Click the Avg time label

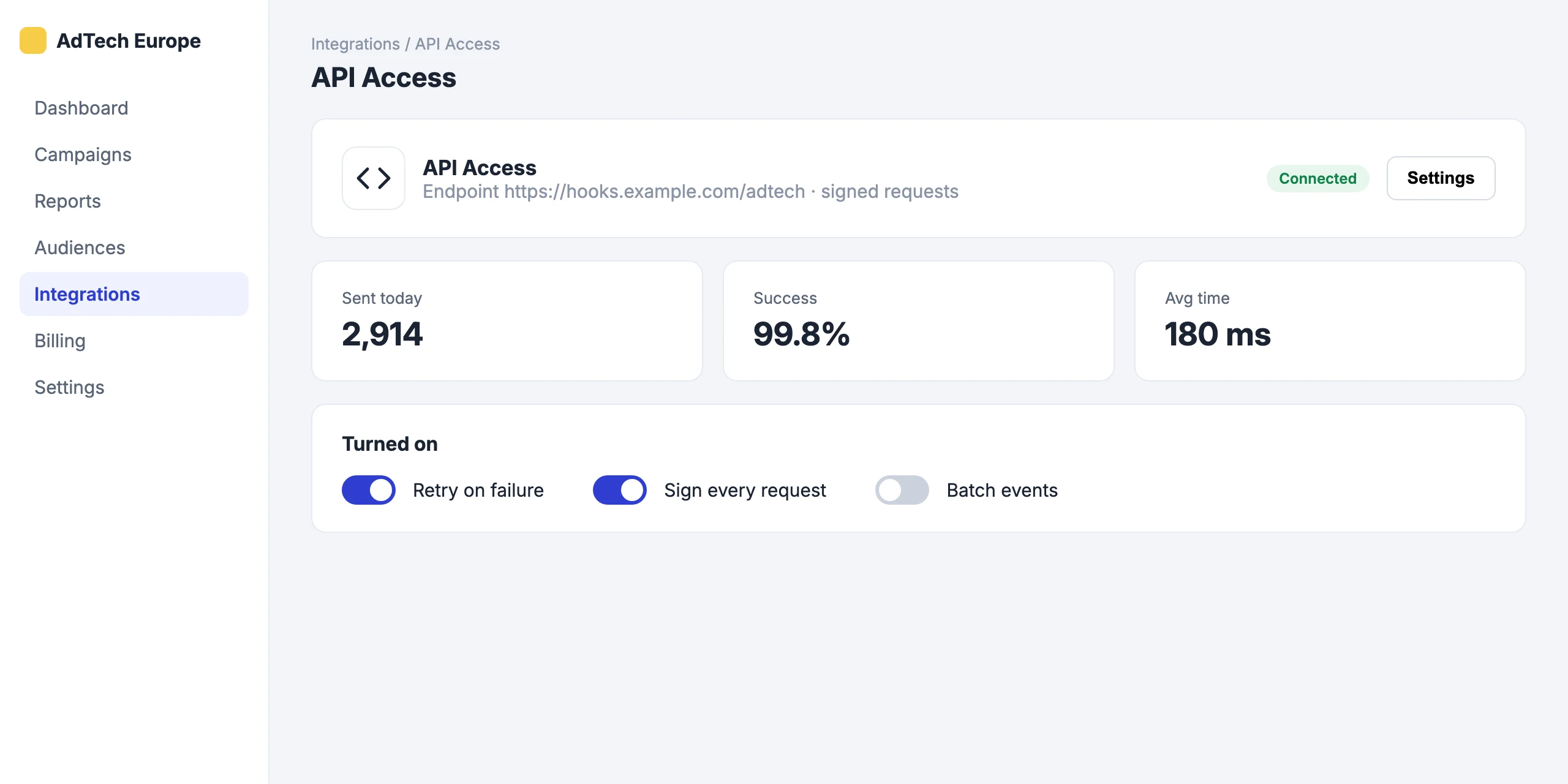pos(1197,298)
